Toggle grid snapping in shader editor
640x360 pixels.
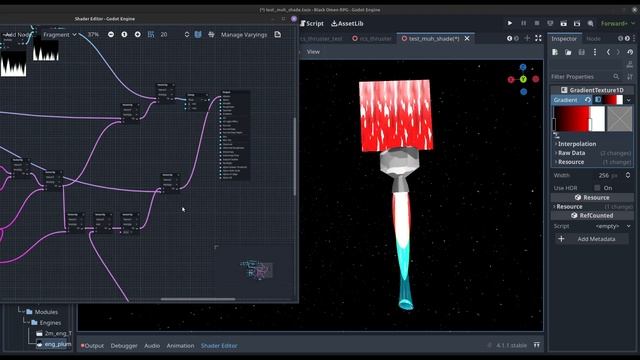[151, 35]
